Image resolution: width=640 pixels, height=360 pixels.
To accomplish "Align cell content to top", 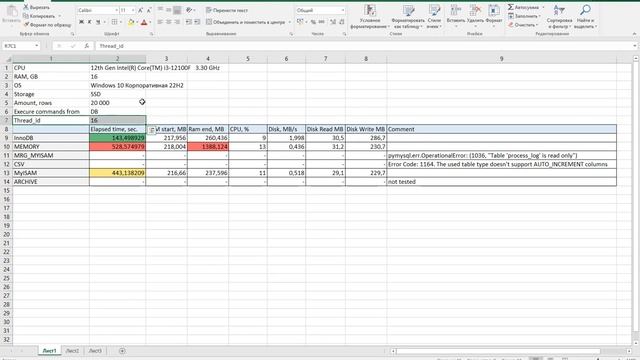I will pos(160,10).
